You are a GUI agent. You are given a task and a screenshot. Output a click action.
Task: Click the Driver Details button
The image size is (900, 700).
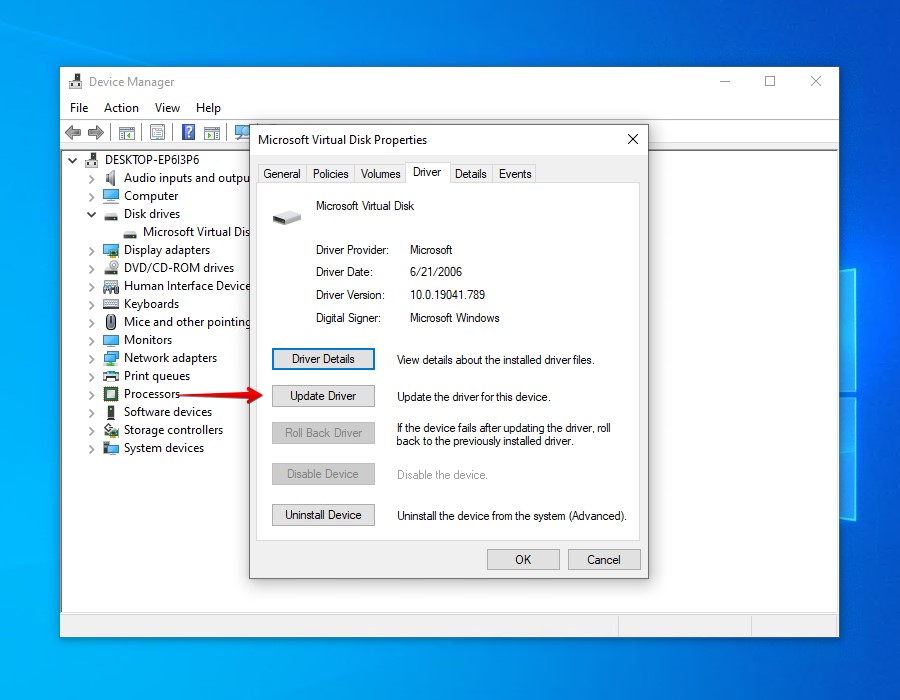click(x=323, y=359)
